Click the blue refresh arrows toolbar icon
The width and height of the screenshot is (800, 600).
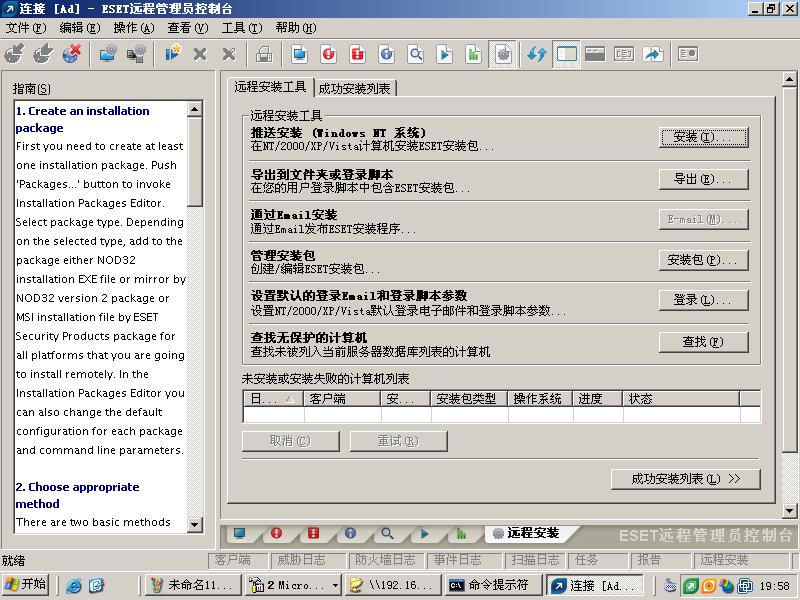[537, 54]
